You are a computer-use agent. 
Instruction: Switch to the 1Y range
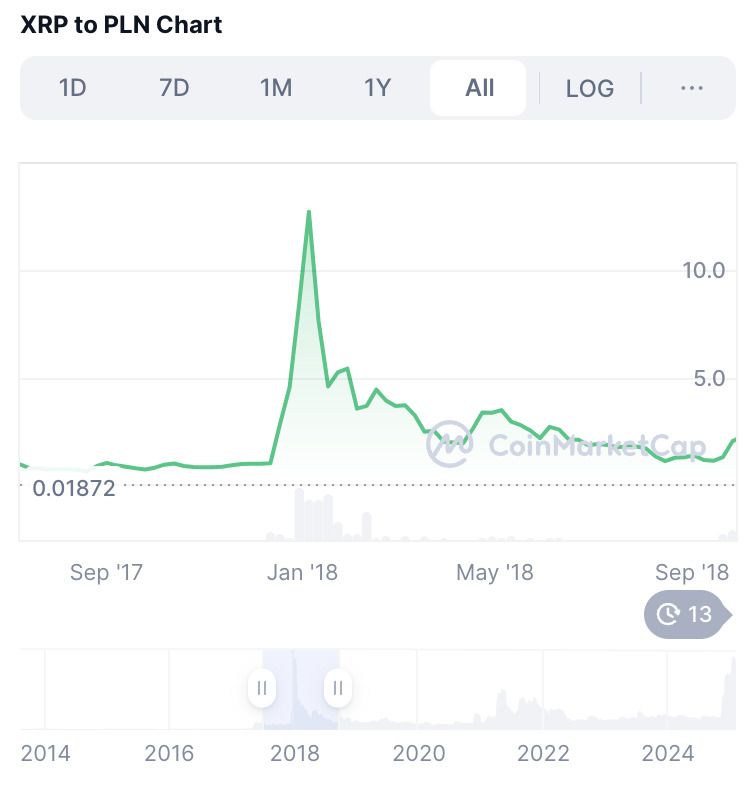(x=378, y=88)
